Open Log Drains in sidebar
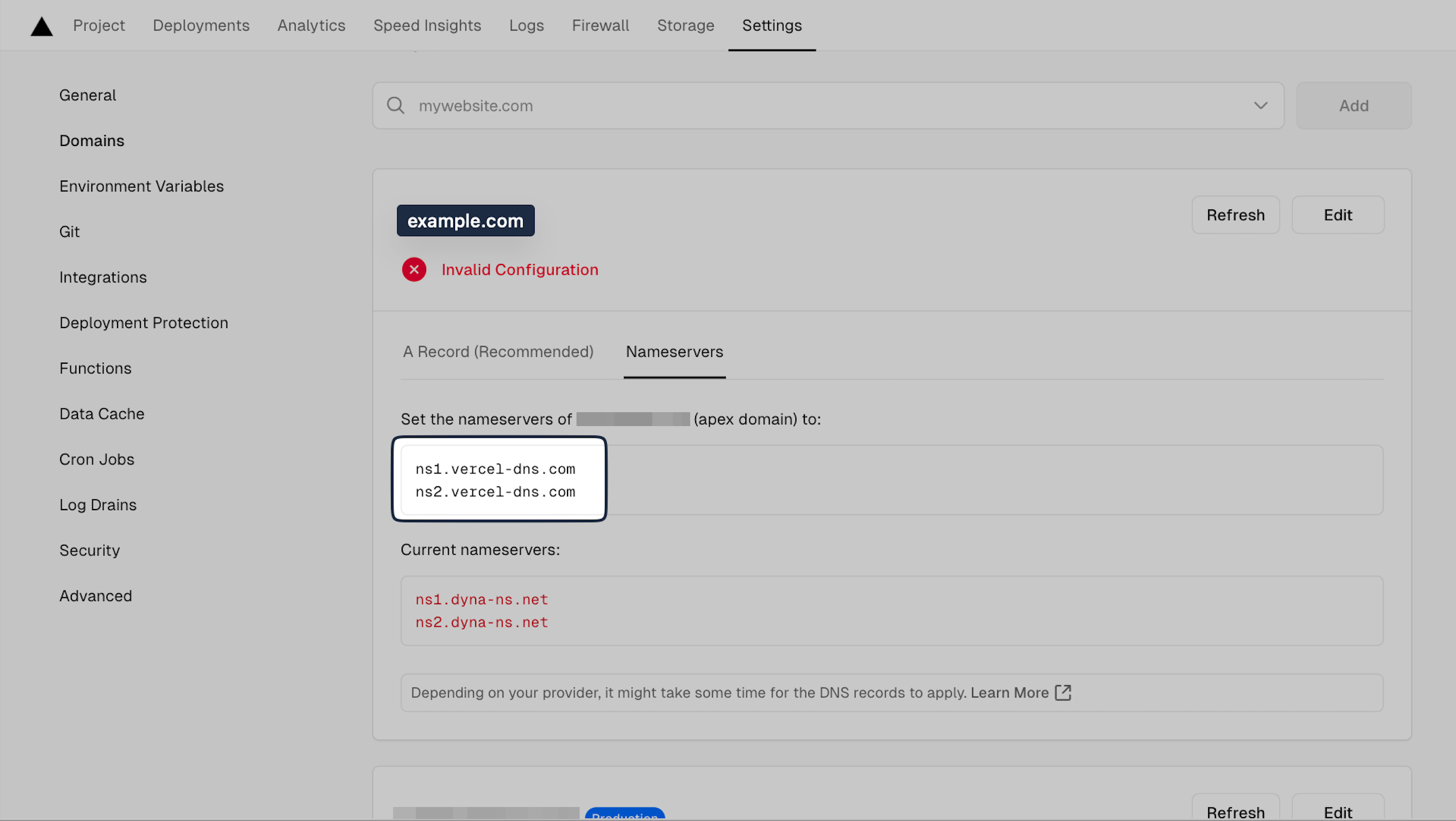 tap(98, 505)
